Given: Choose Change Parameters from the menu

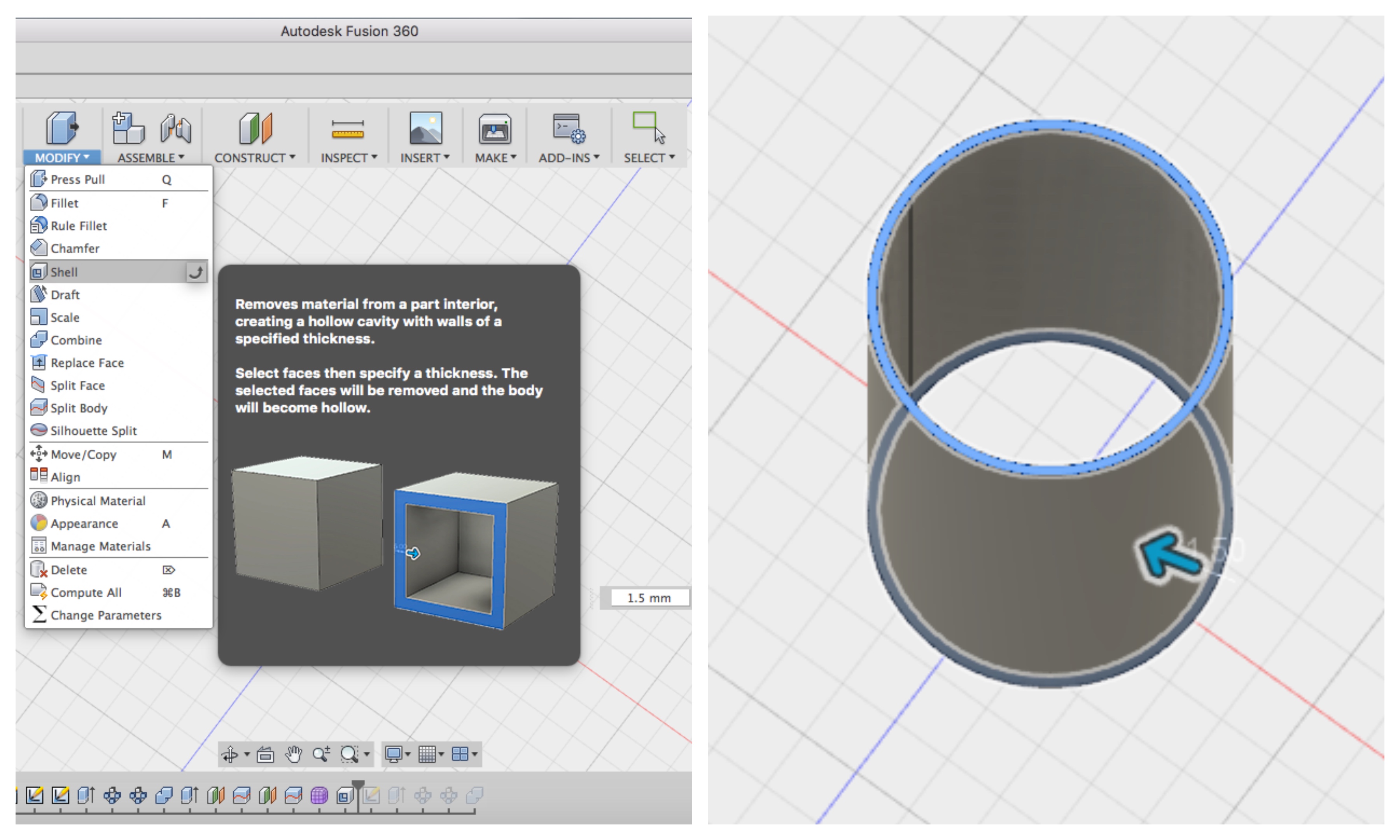Looking at the screenshot, I should [119, 615].
